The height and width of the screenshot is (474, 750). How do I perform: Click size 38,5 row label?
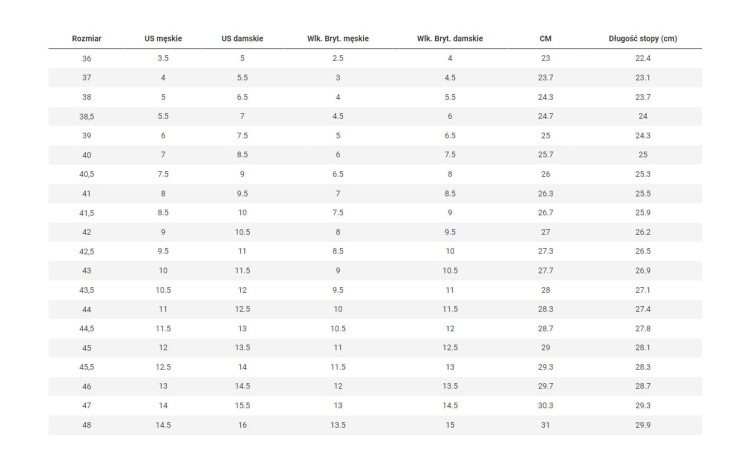[87, 116]
